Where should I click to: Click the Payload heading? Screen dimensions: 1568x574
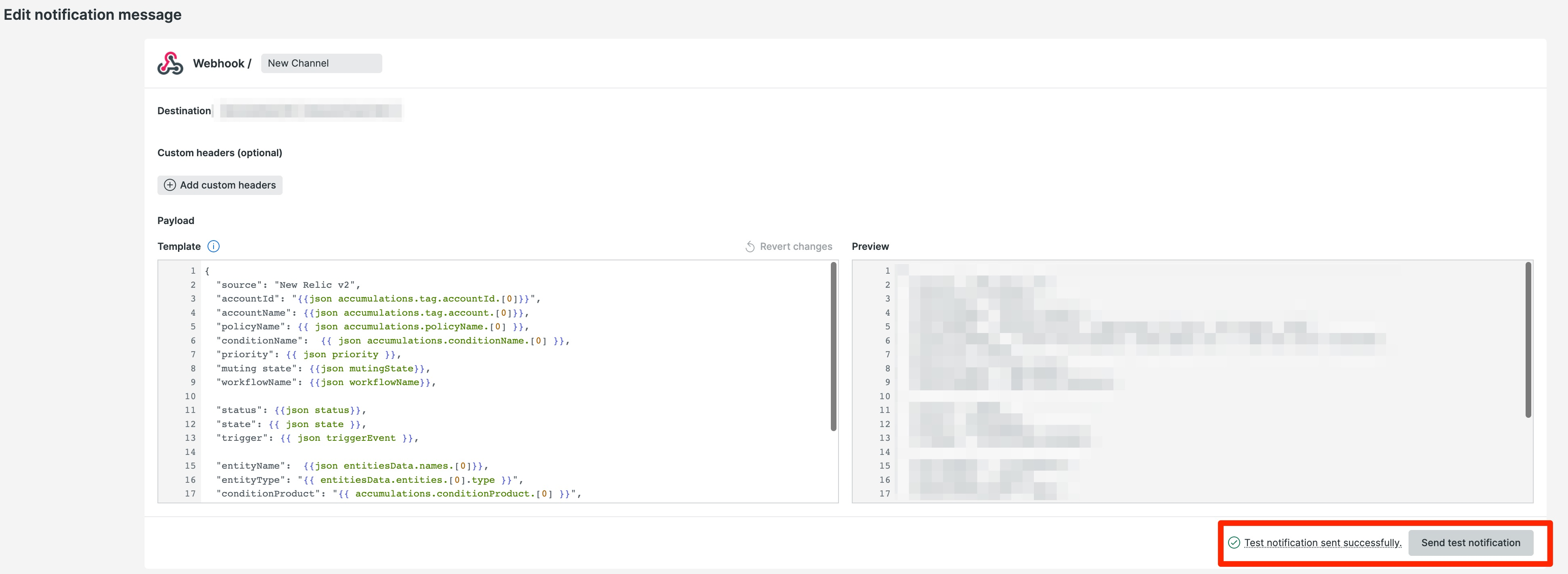tap(175, 220)
